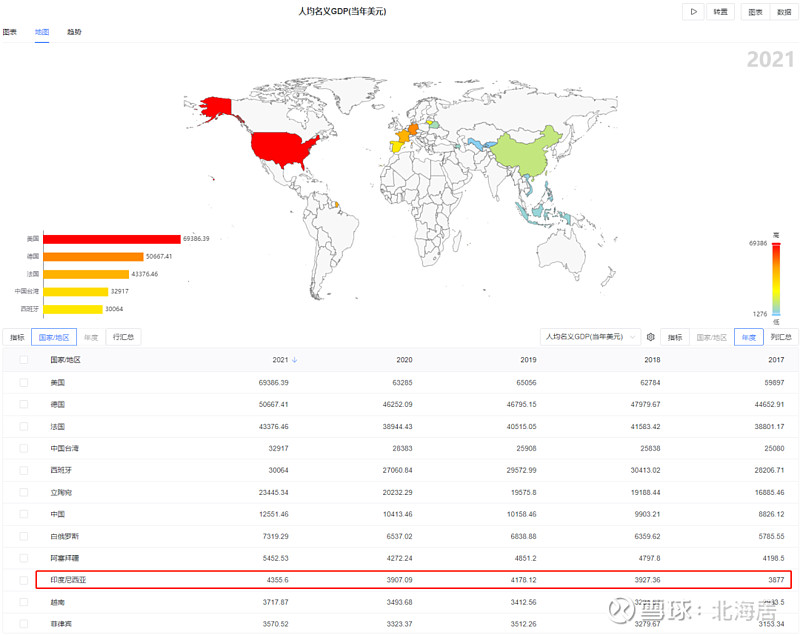Click green-shaded China on the map
Viewport: 800px width, 635px height.
[x=528, y=153]
